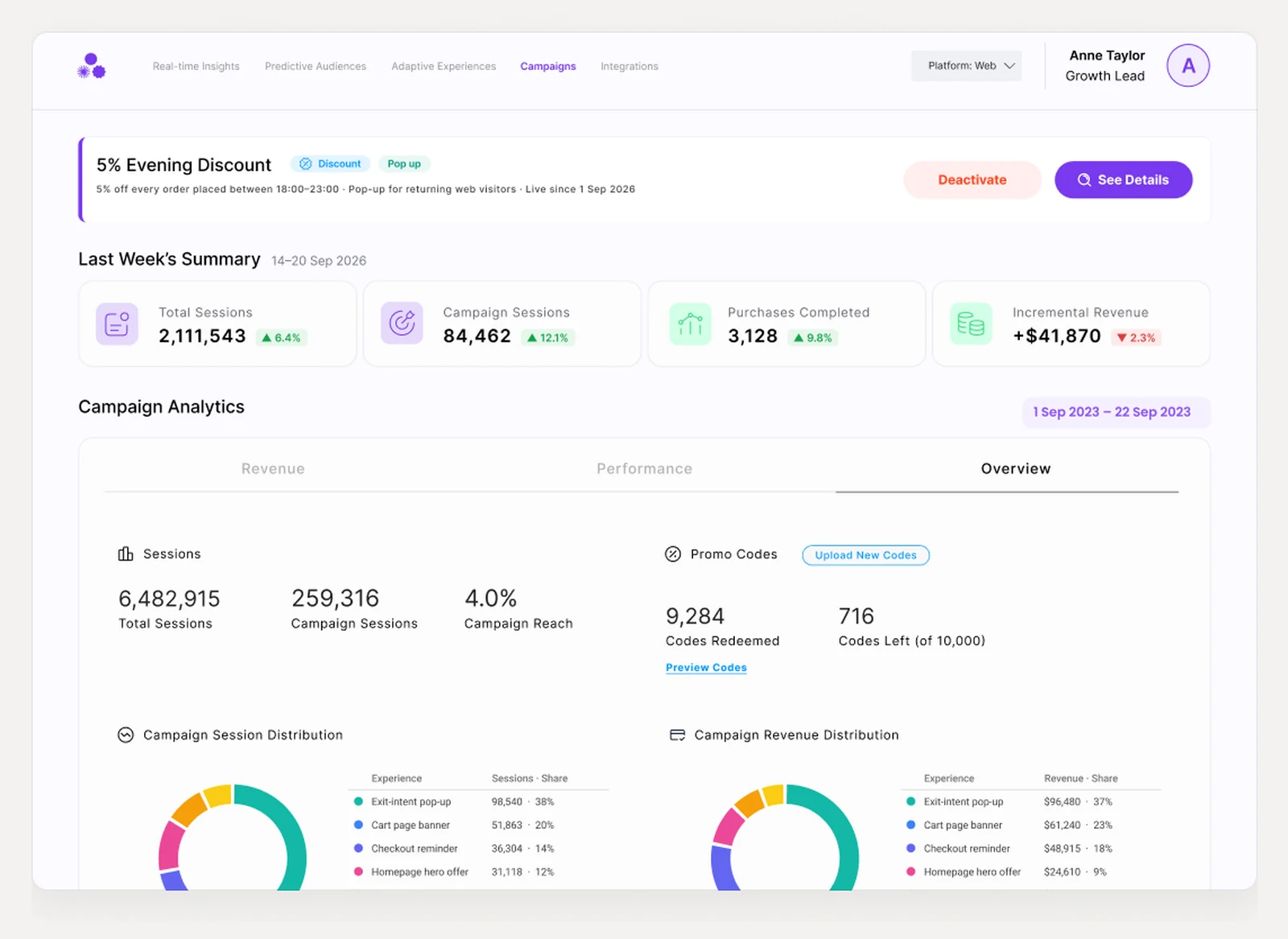1288x939 pixels.
Task: Click the Purchases Completed chart icon
Action: (690, 323)
